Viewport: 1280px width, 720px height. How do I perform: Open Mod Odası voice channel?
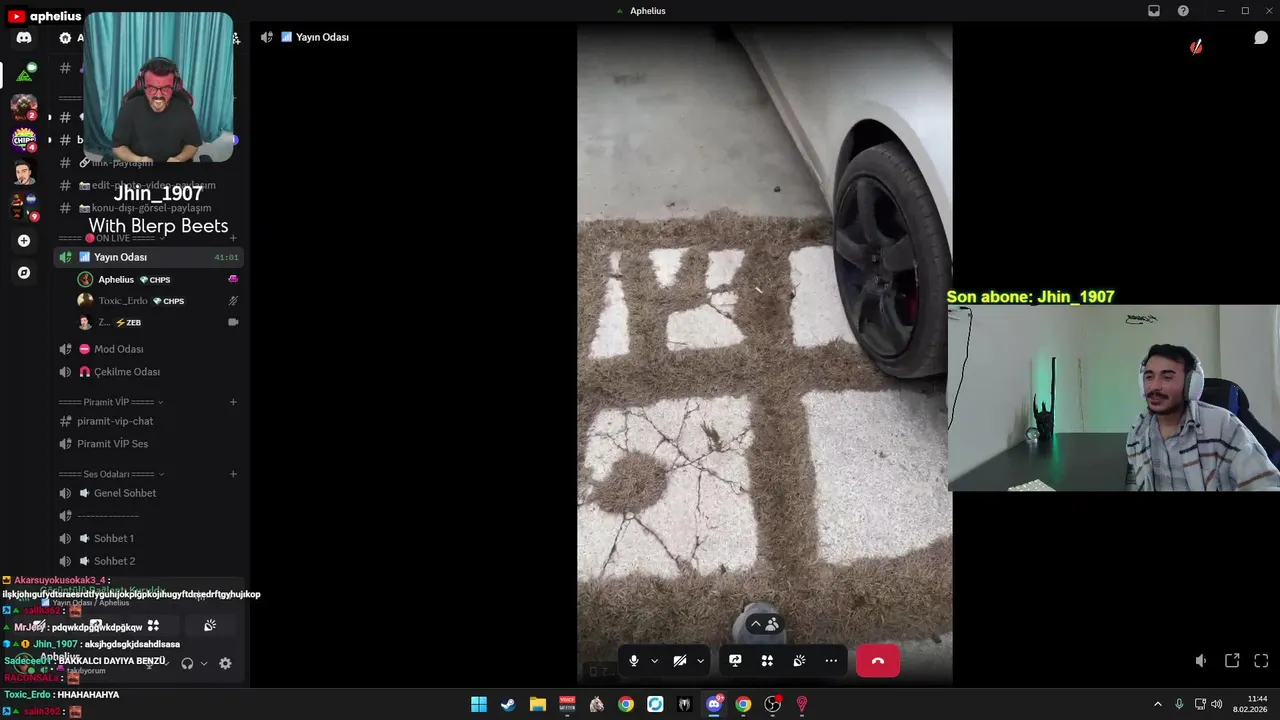147,349
